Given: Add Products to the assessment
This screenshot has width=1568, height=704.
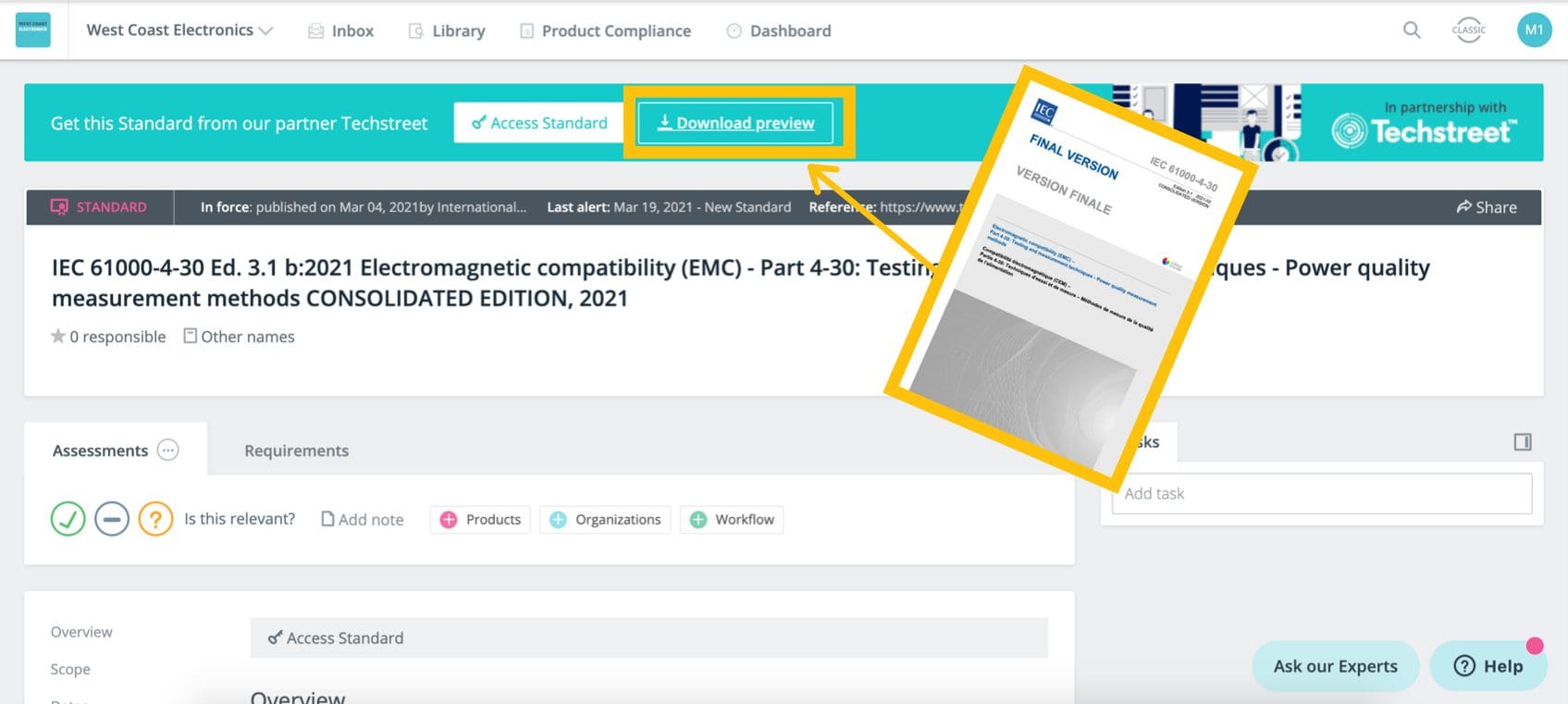Looking at the screenshot, I should tap(480, 520).
